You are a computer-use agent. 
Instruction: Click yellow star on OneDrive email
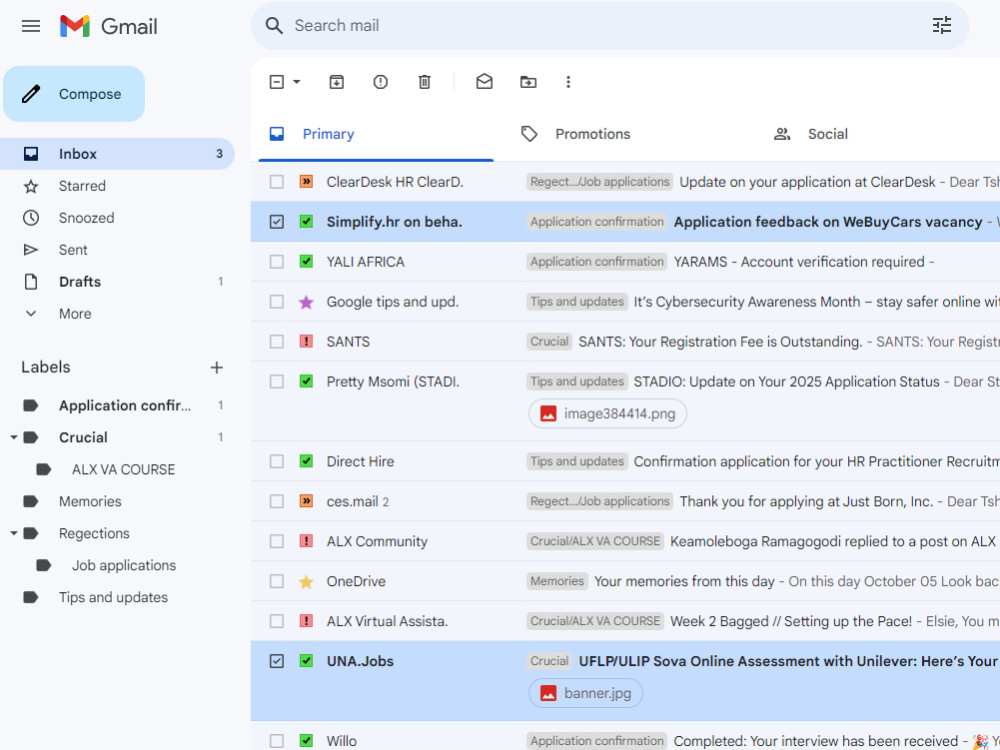click(306, 582)
